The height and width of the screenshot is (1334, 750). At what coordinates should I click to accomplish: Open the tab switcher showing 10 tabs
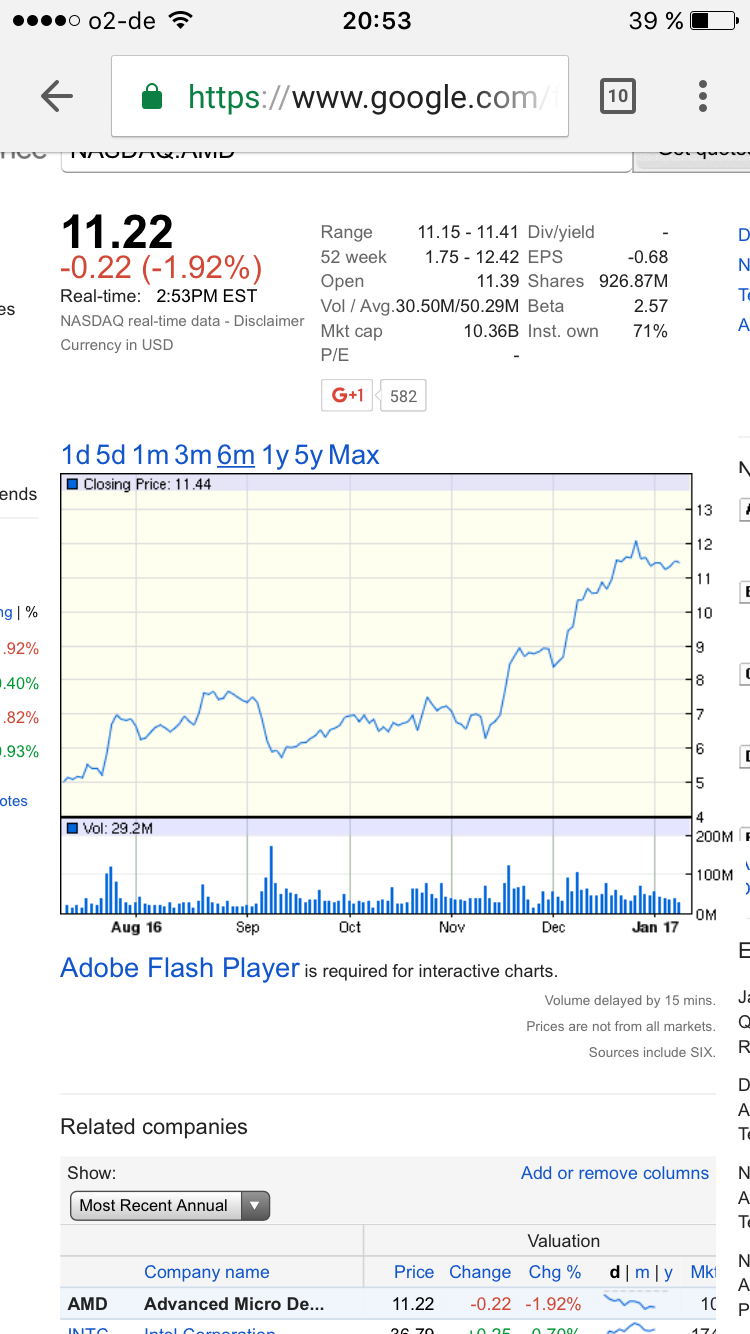pos(618,96)
